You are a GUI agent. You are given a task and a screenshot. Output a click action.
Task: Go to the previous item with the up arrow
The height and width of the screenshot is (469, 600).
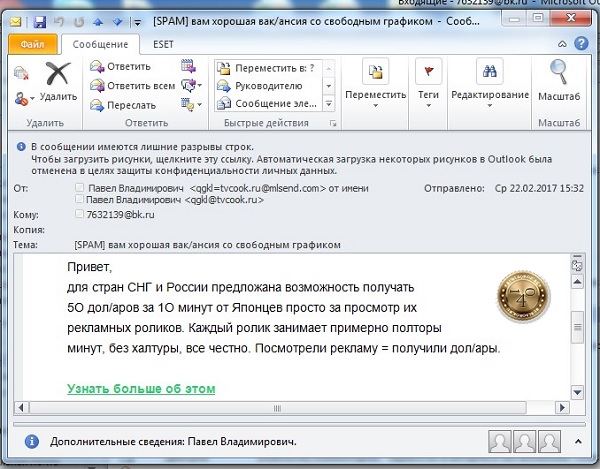tap(98, 23)
